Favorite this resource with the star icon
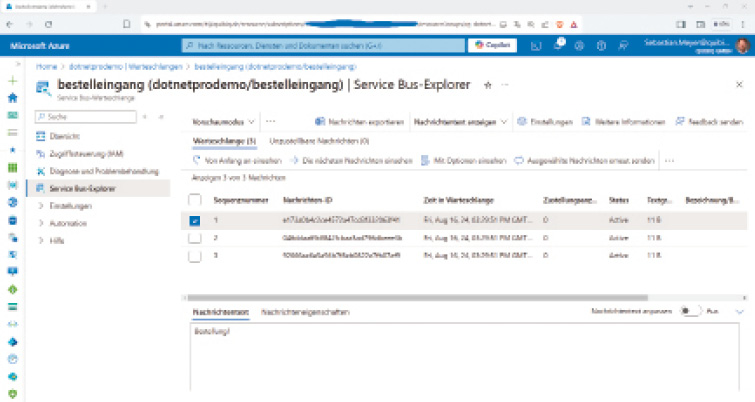Screen dimensions: 755x402 488,85
